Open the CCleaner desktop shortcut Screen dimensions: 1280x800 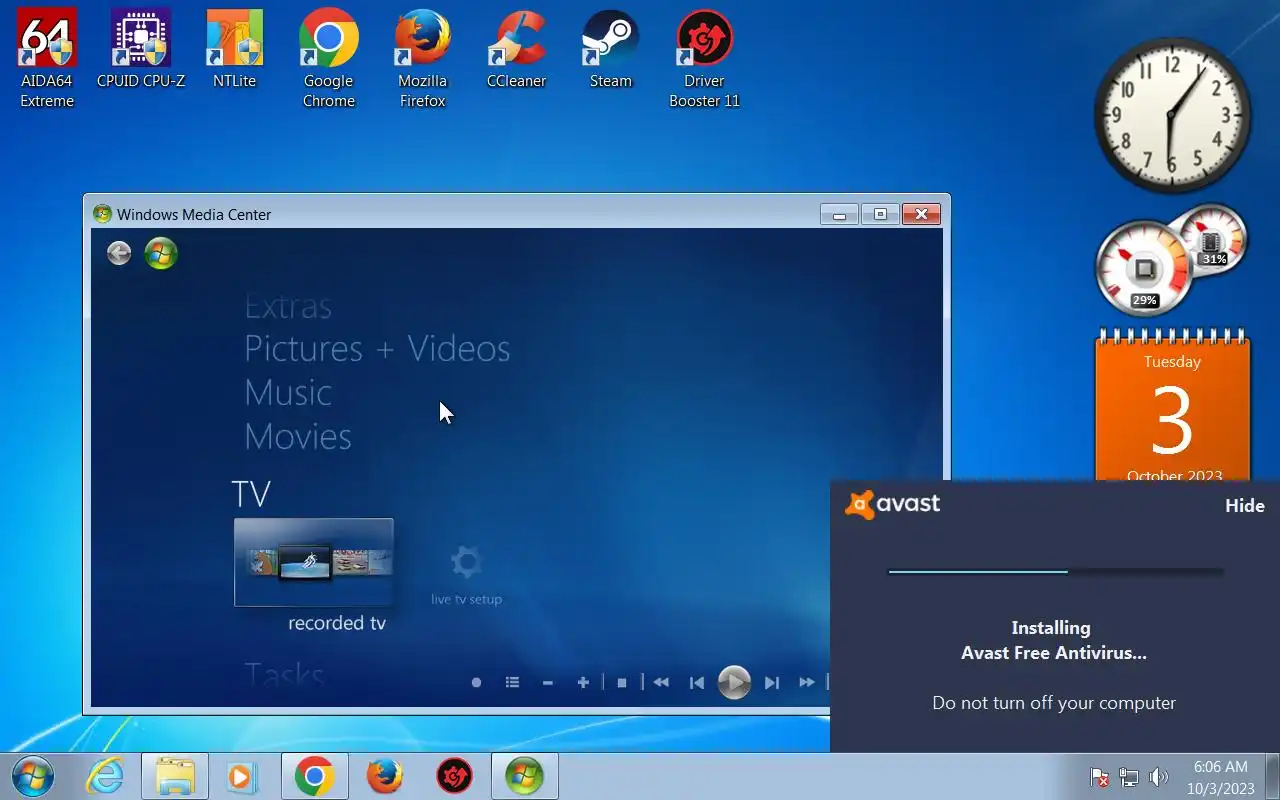pos(517,50)
